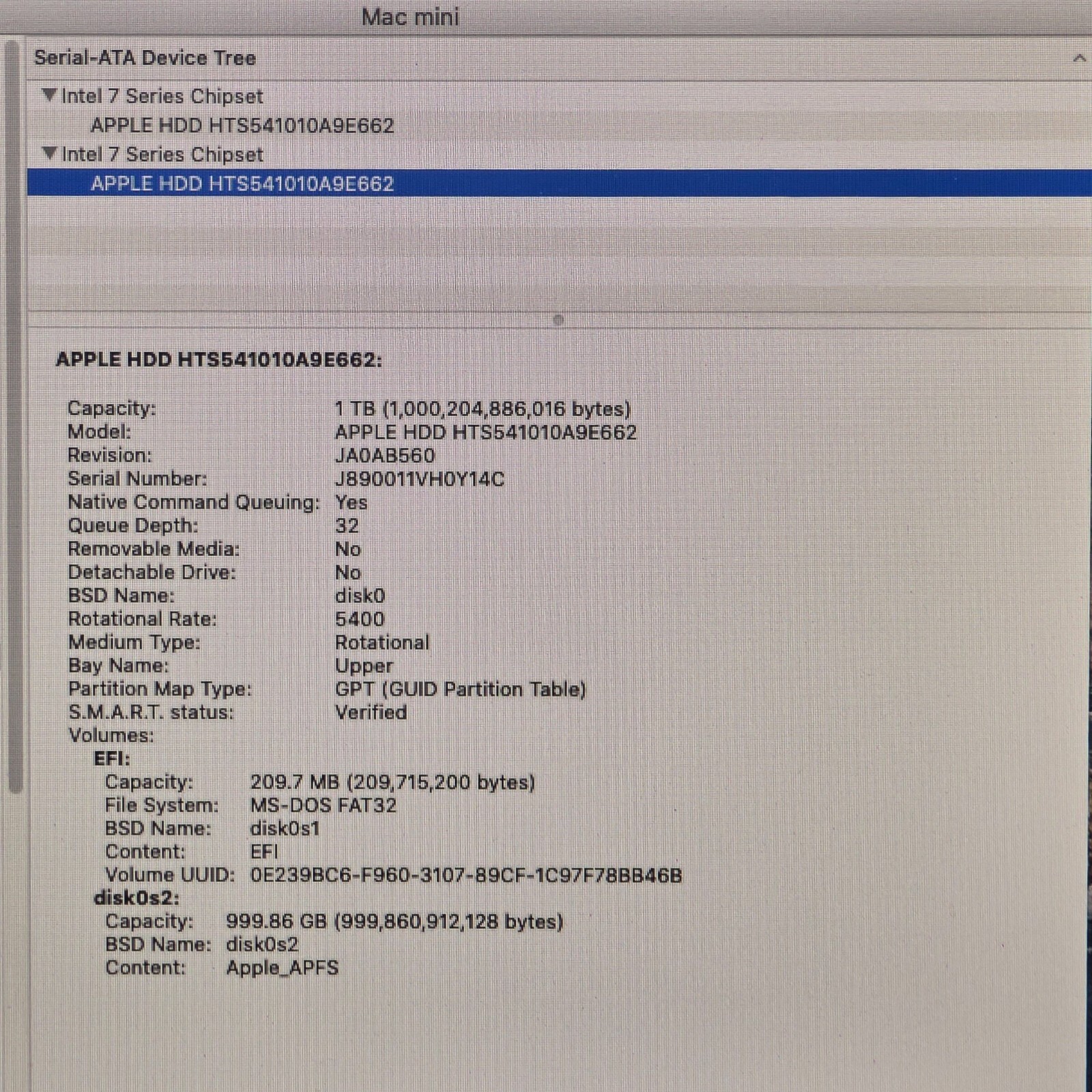Click the S.M.A.R.T. status: label
The image size is (1092, 1092).
pyautogui.click(x=151, y=712)
